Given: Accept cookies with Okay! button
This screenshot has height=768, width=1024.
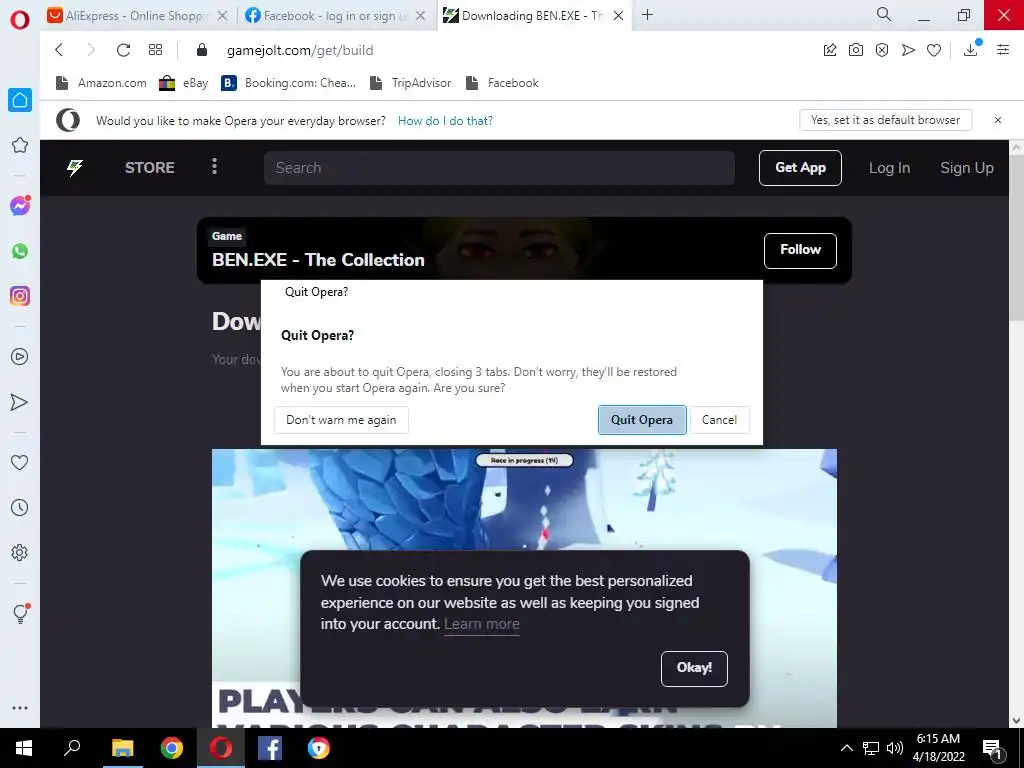Looking at the screenshot, I should point(694,668).
